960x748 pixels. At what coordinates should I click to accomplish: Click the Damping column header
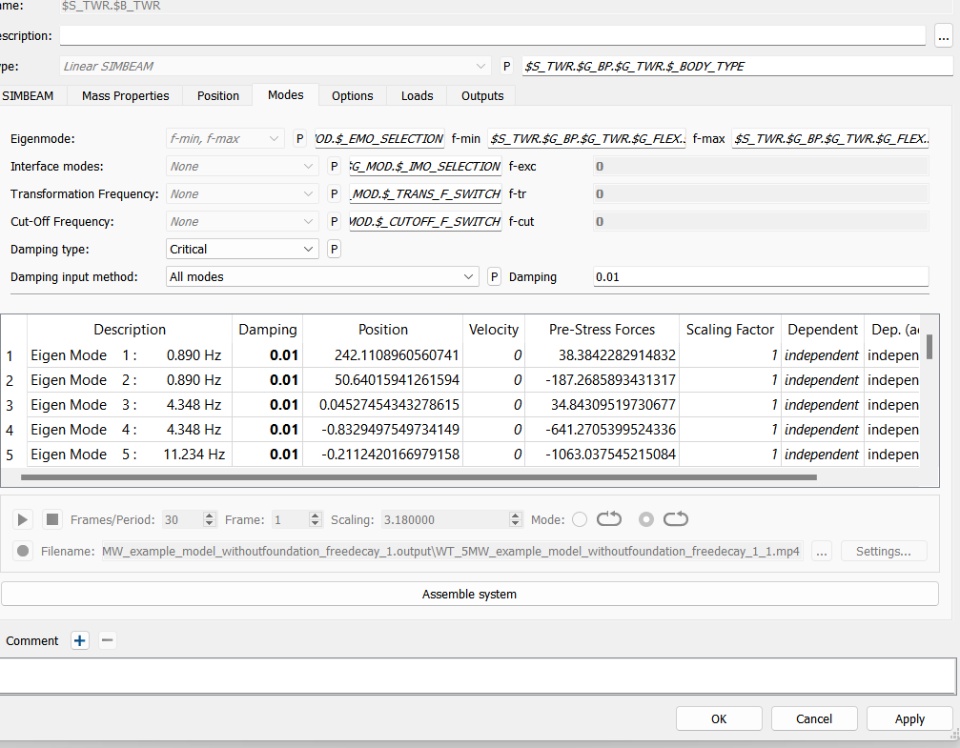268,329
